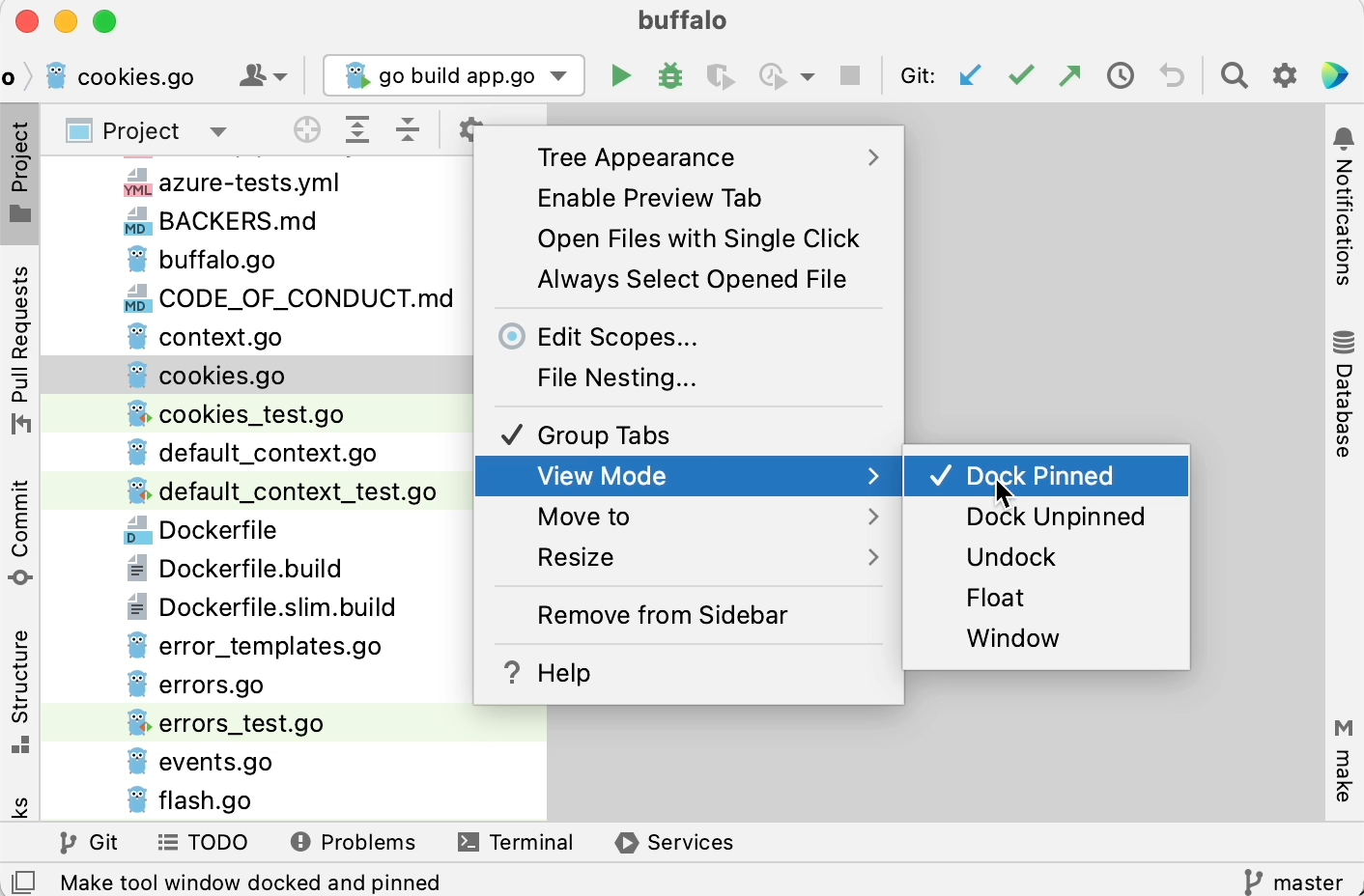Screen dimensions: 1364x896
Task: Open Code With Me dropdown arrow
Action: 281,76
